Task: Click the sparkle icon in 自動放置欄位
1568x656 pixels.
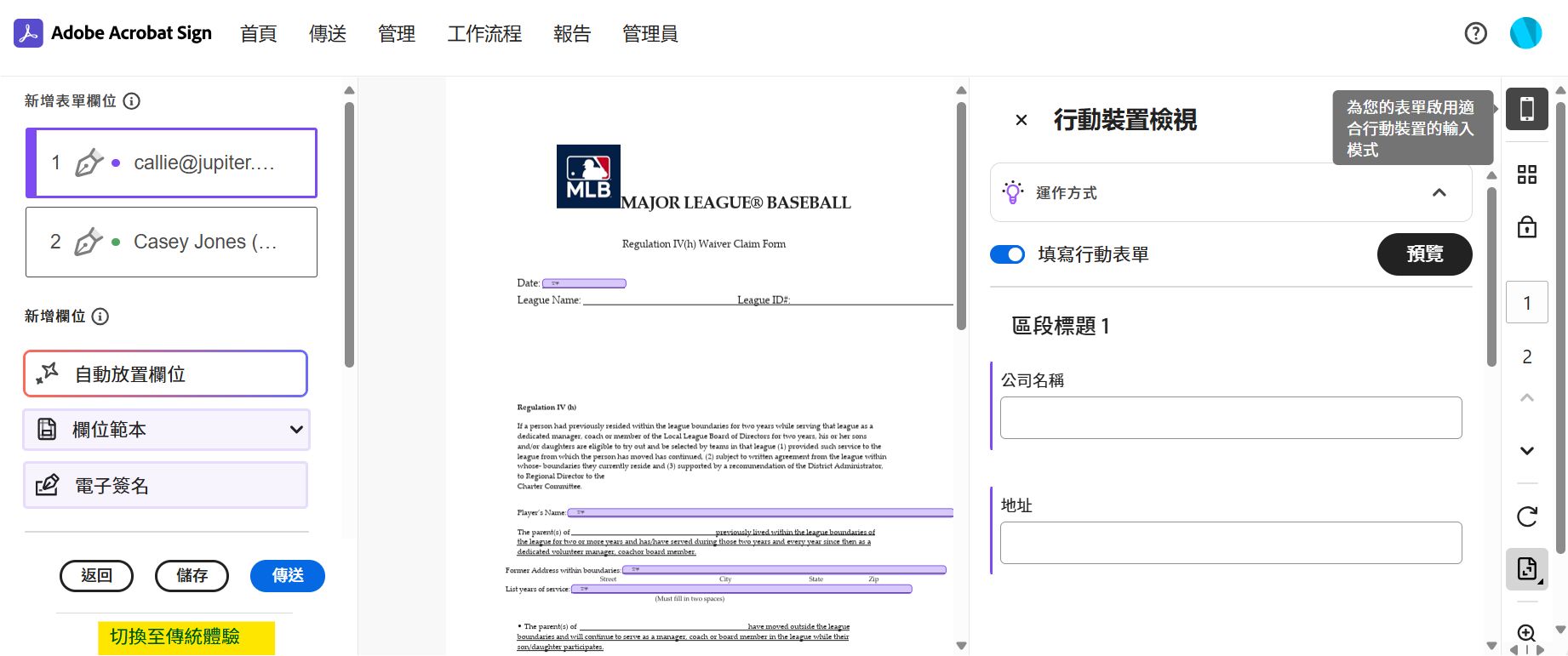Action: pos(48,374)
